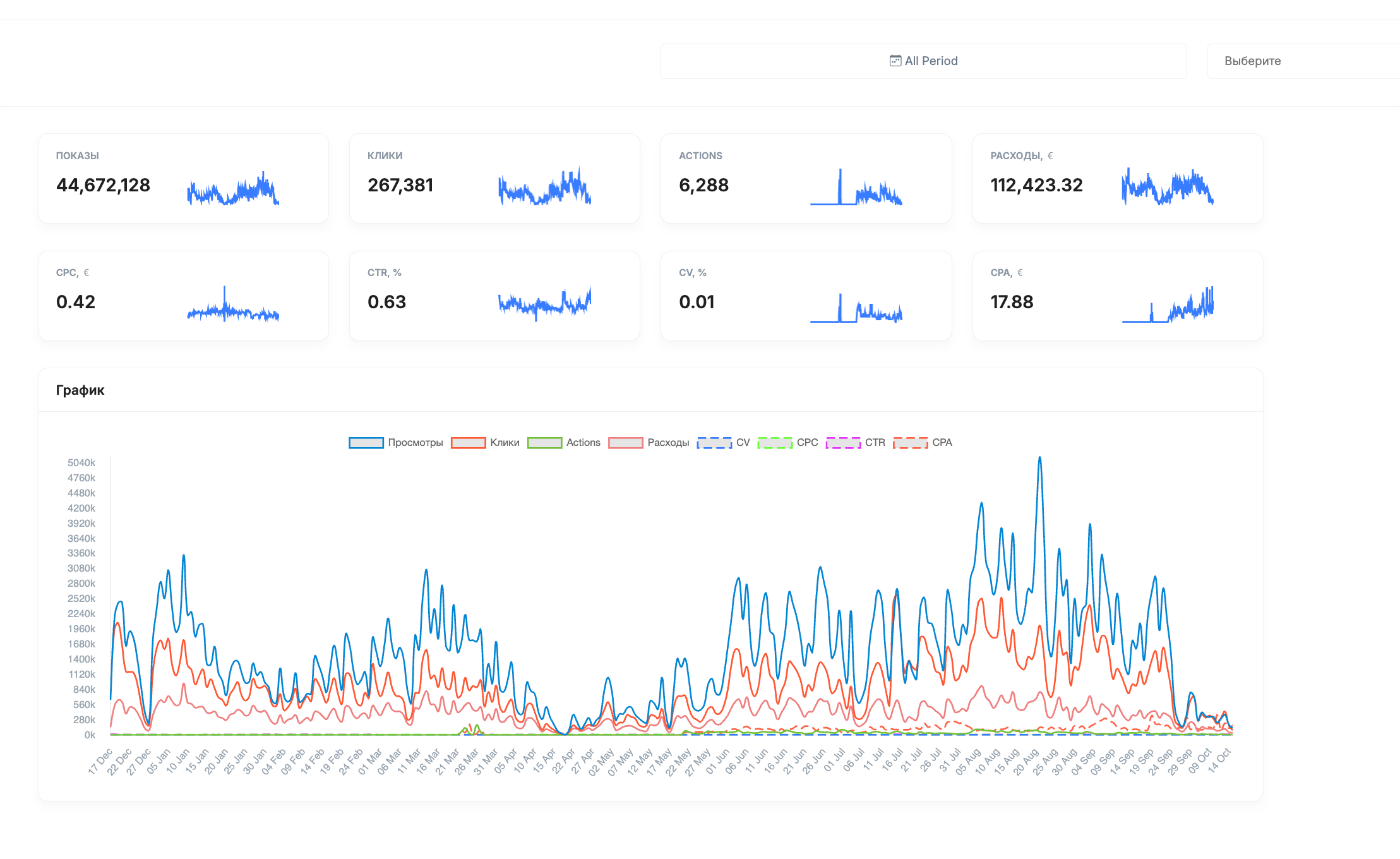Open the Выберите dropdown selector
The image size is (1400, 859).
coord(1303,61)
